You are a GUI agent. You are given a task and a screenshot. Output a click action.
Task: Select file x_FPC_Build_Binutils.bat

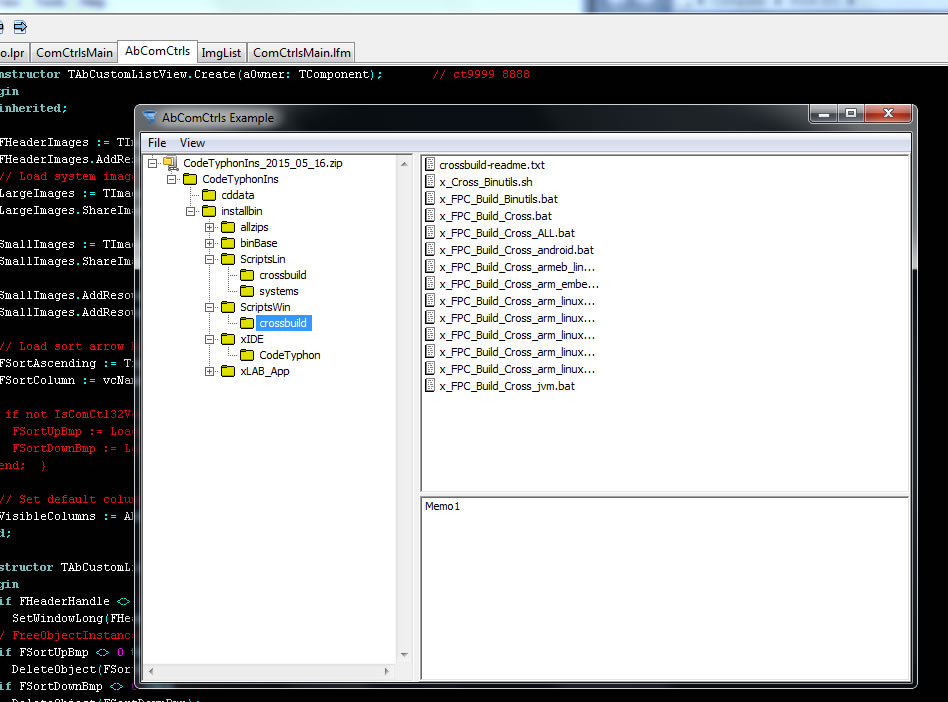499,199
